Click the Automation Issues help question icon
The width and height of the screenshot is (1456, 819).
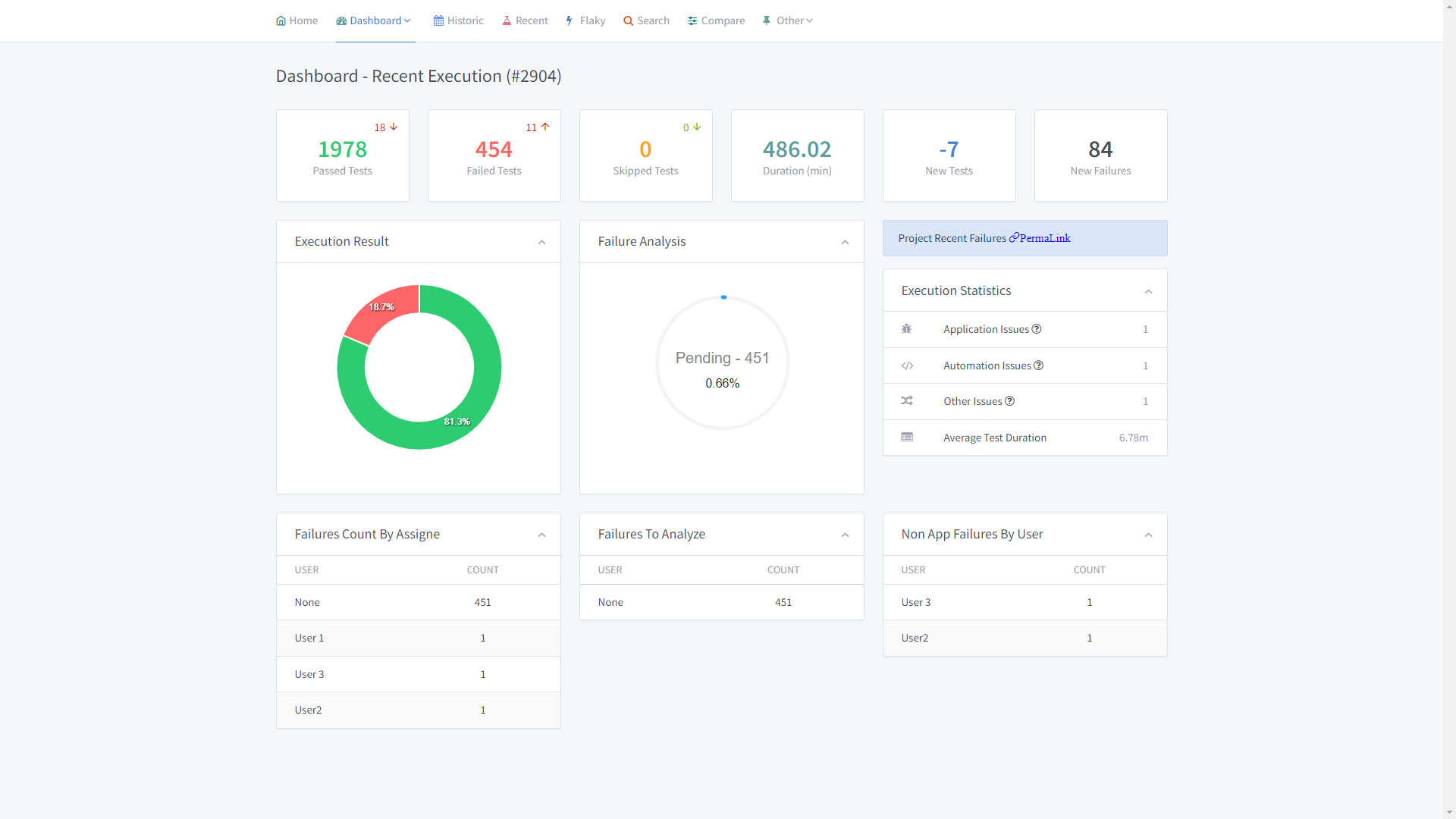click(1039, 366)
